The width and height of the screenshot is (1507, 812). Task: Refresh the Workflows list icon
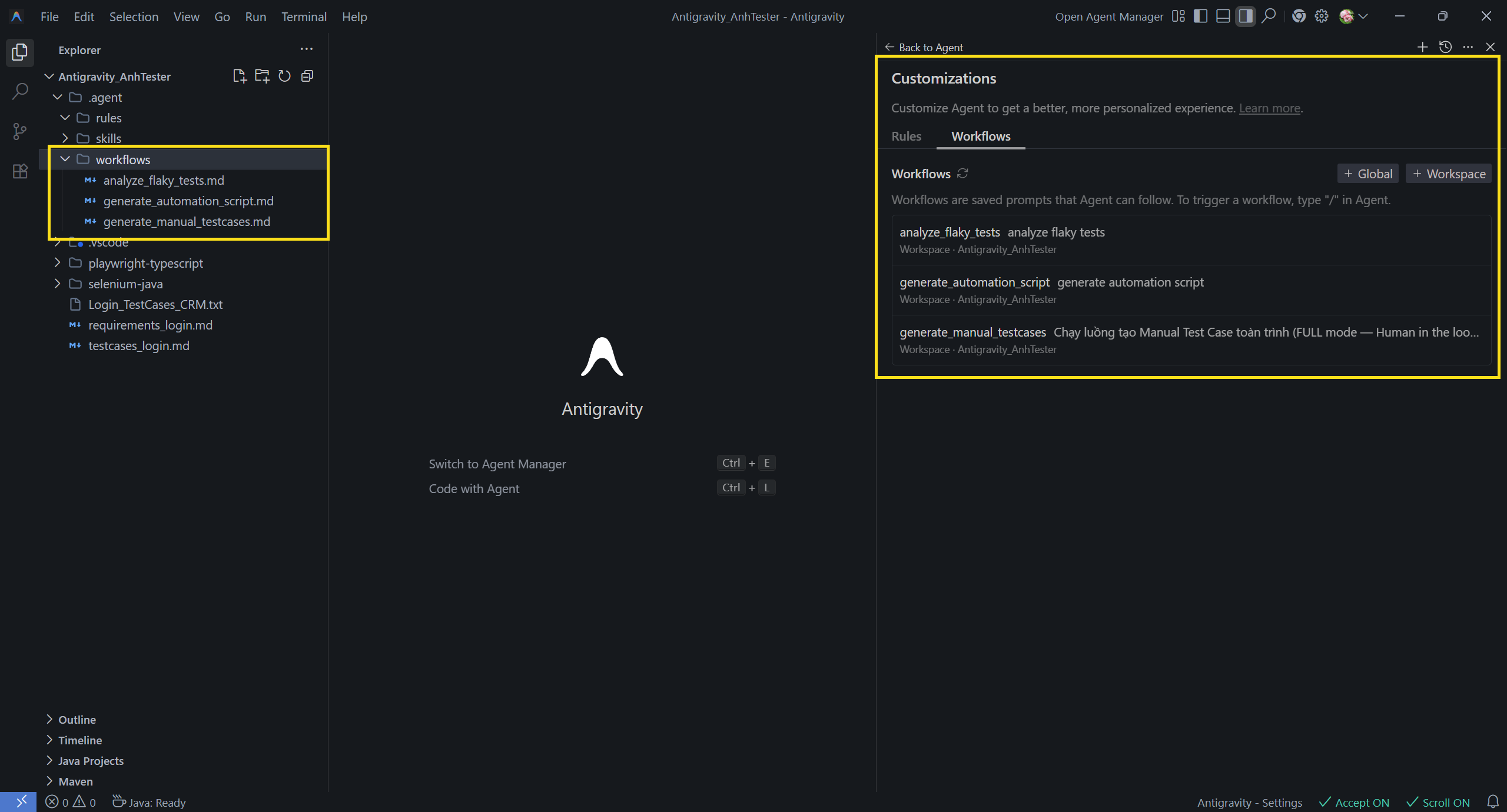pos(962,174)
